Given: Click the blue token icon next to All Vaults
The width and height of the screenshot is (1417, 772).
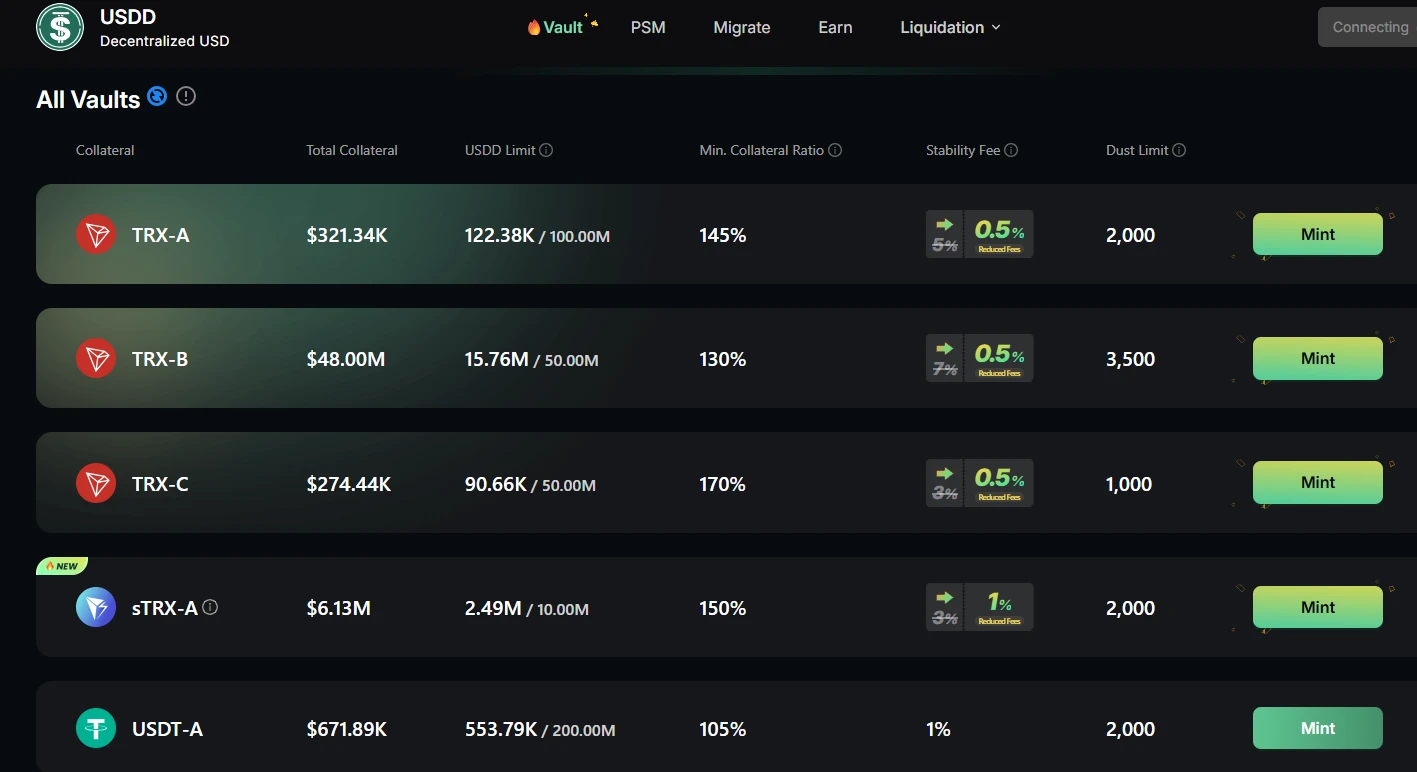Looking at the screenshot, I should pos(157,96).
